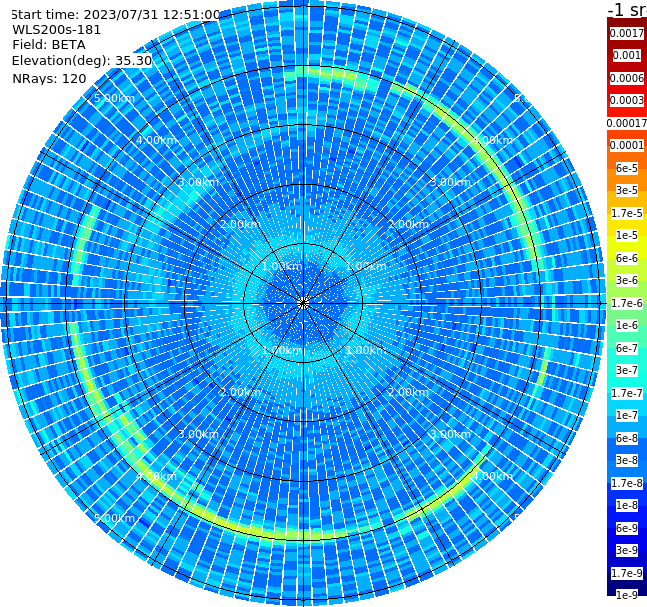Select the 'WLS200s-181' instrument label

[x=57, y=30]
